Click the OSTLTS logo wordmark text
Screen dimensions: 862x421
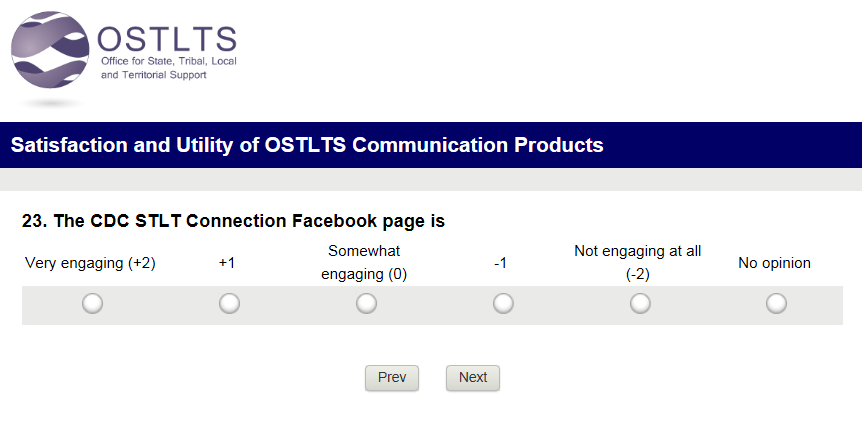point(167,38)
